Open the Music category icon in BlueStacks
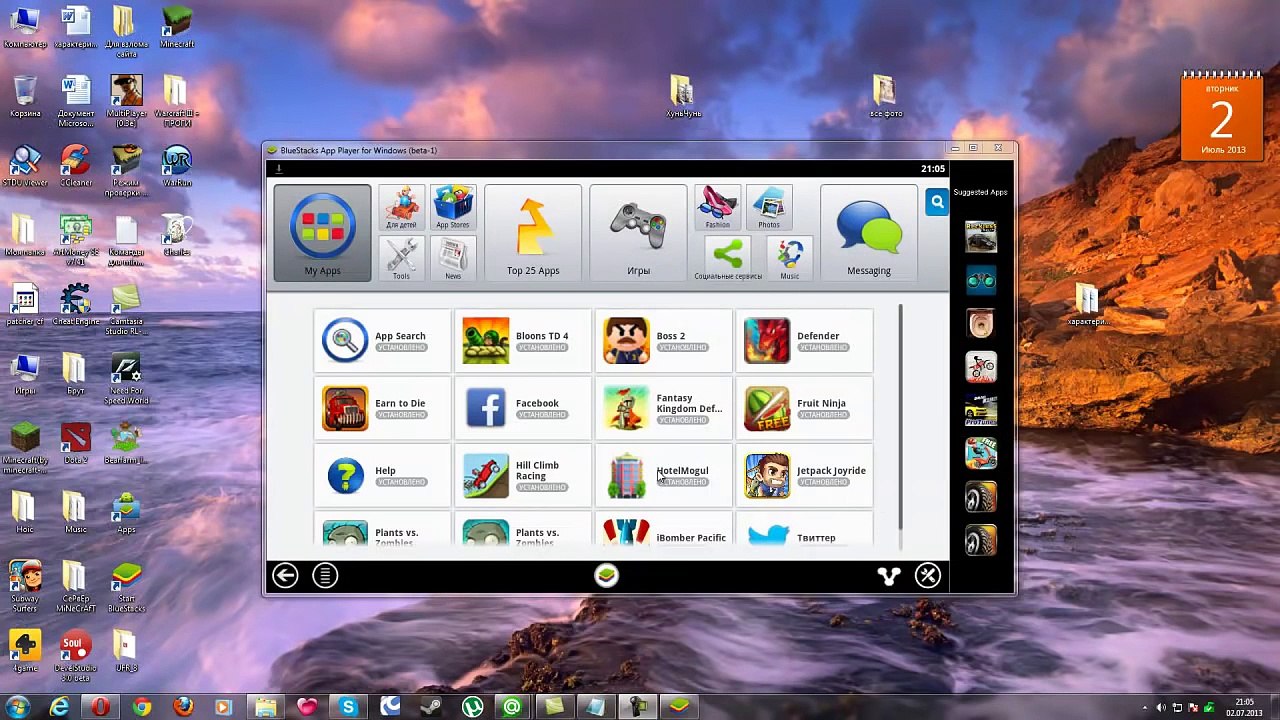Viewport: 1280px width, 720px height. click(x=790, y=259)
